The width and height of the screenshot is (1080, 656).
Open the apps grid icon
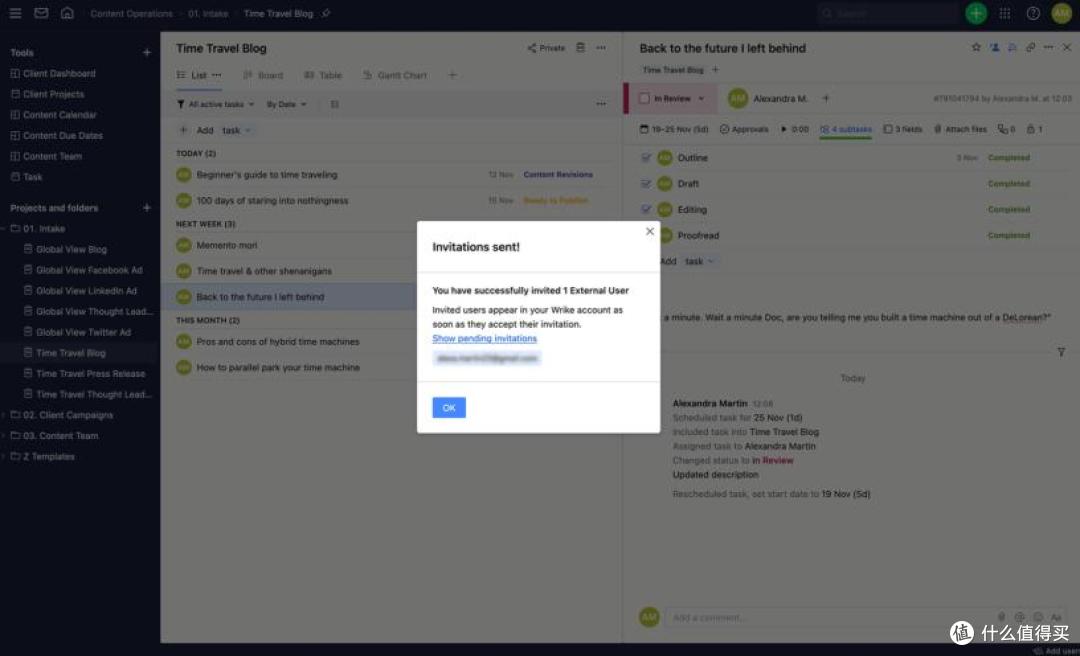tap(1005, 13)
